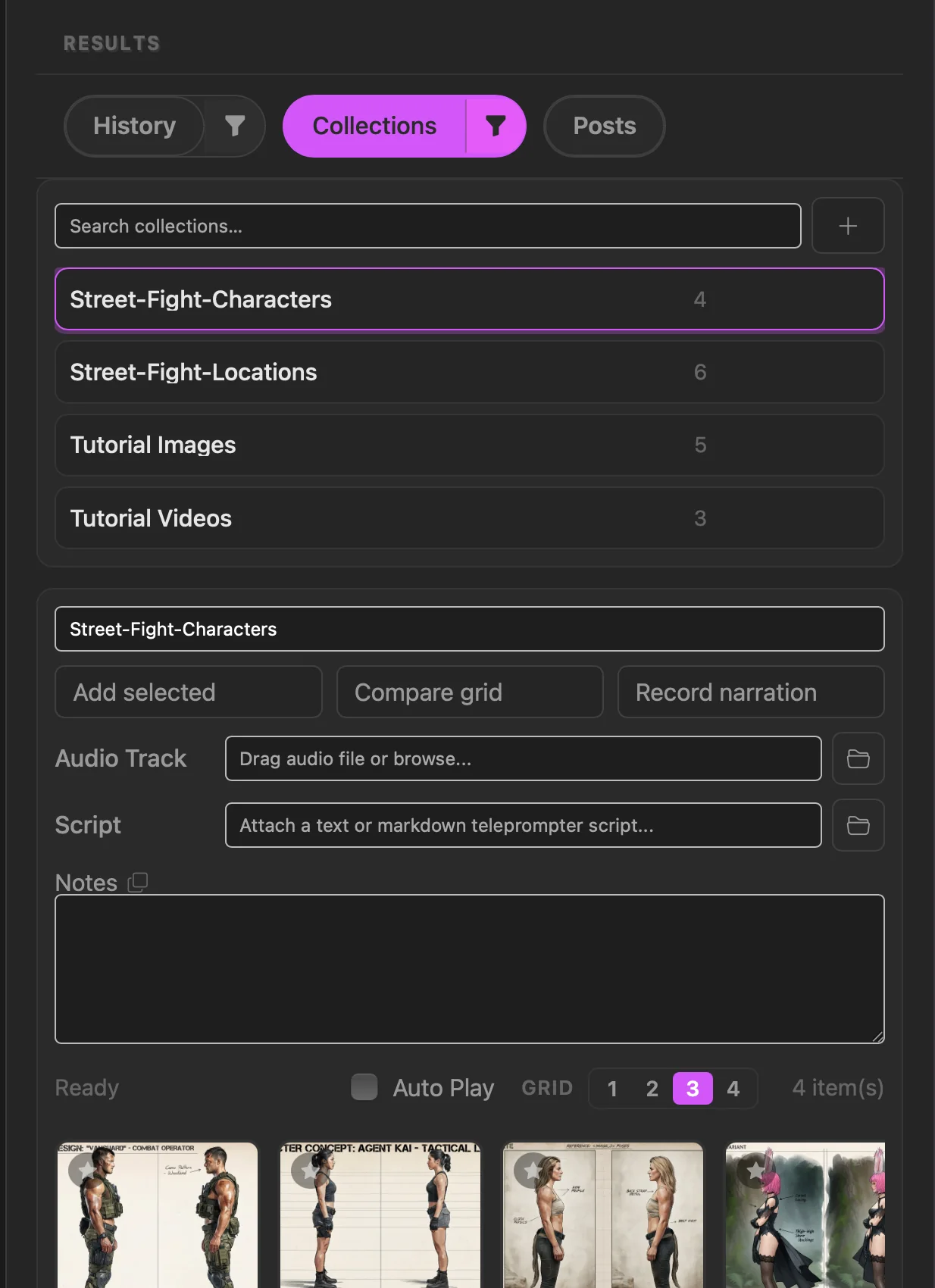Switch to the Collections tab
935x1288 pixels.
pyautogui.click(x=375, y=126)
